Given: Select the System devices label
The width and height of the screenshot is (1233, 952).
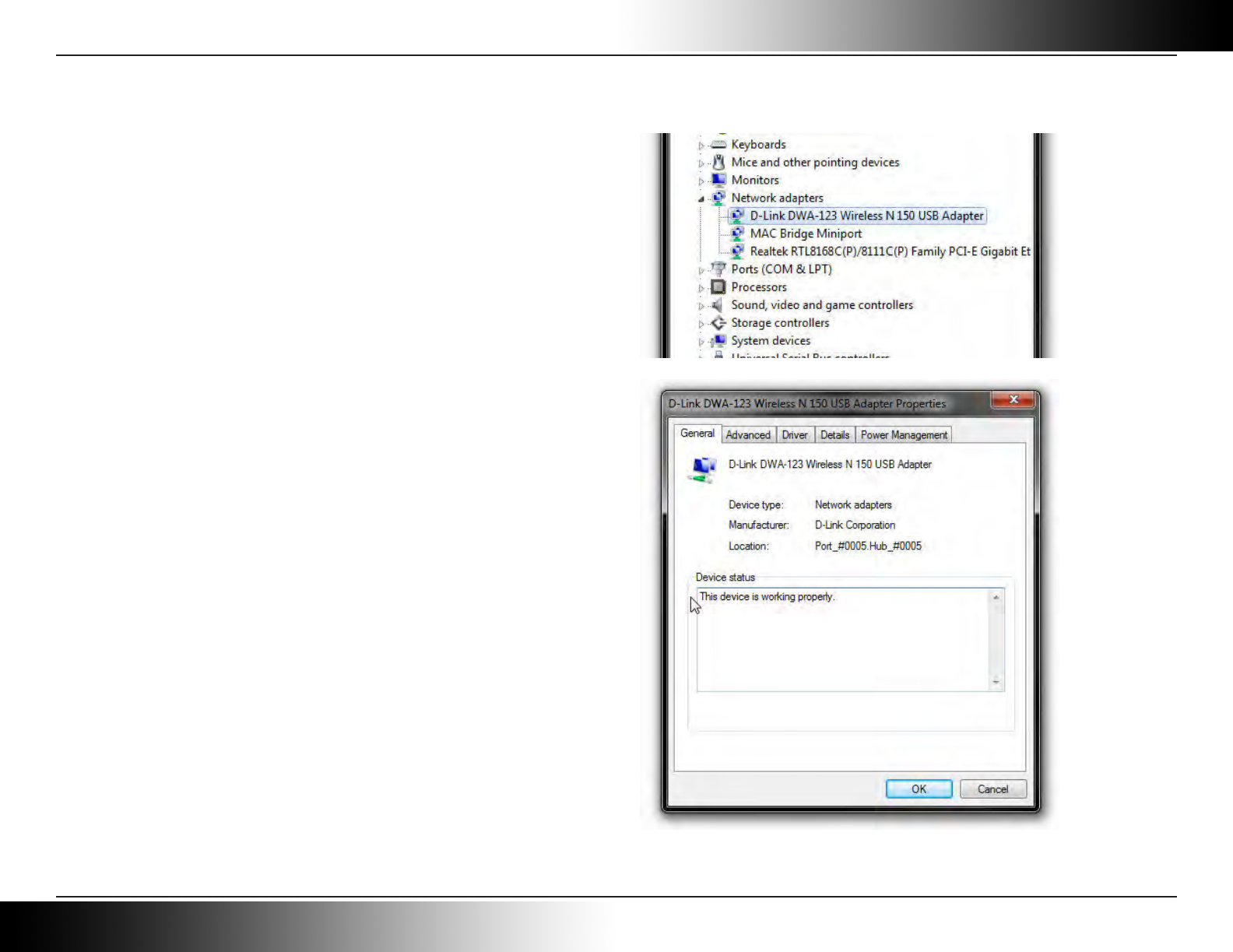Looking at the screenshot, I should [771, 341].
